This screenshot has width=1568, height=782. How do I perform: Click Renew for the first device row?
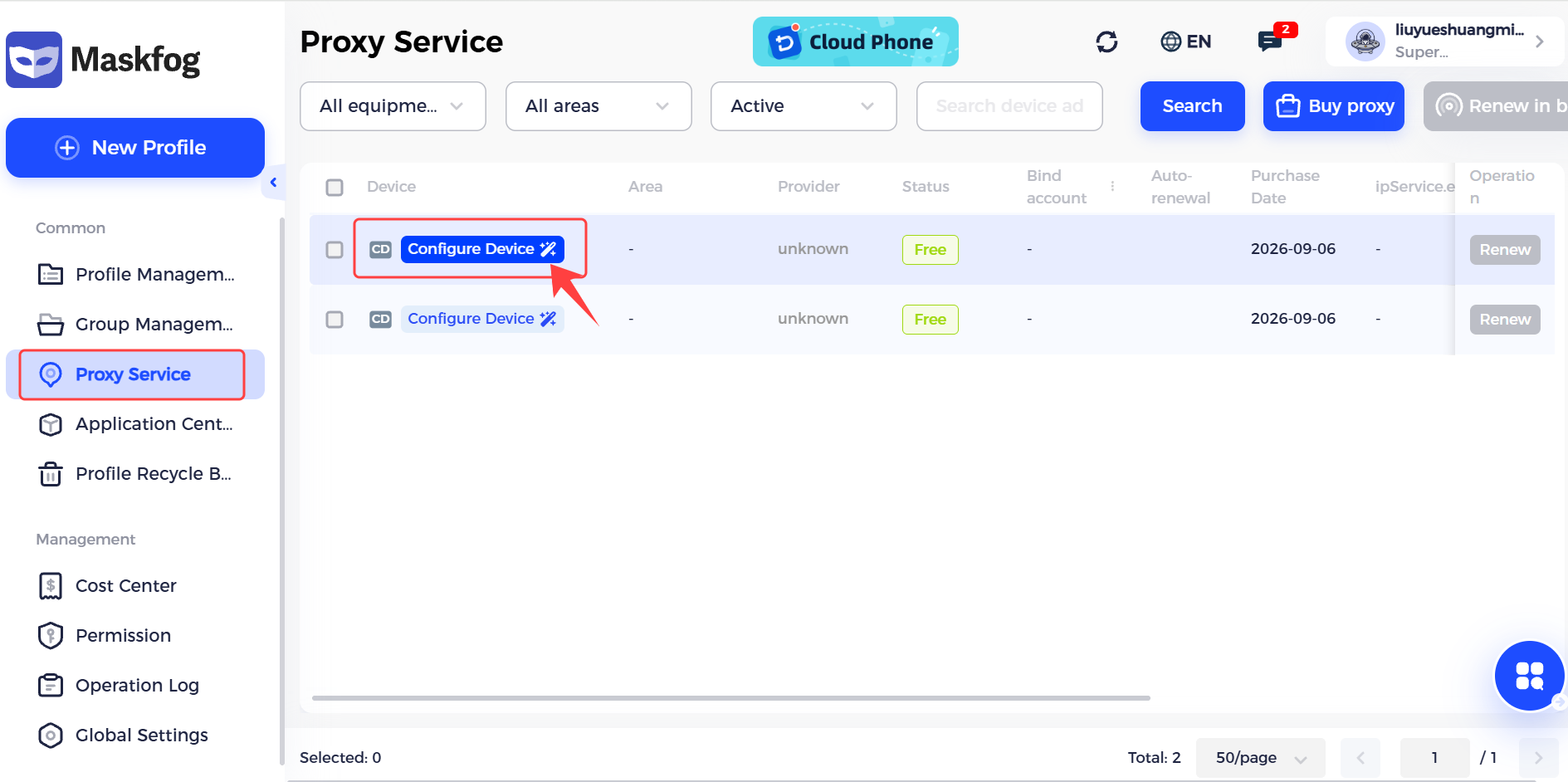1505,250
